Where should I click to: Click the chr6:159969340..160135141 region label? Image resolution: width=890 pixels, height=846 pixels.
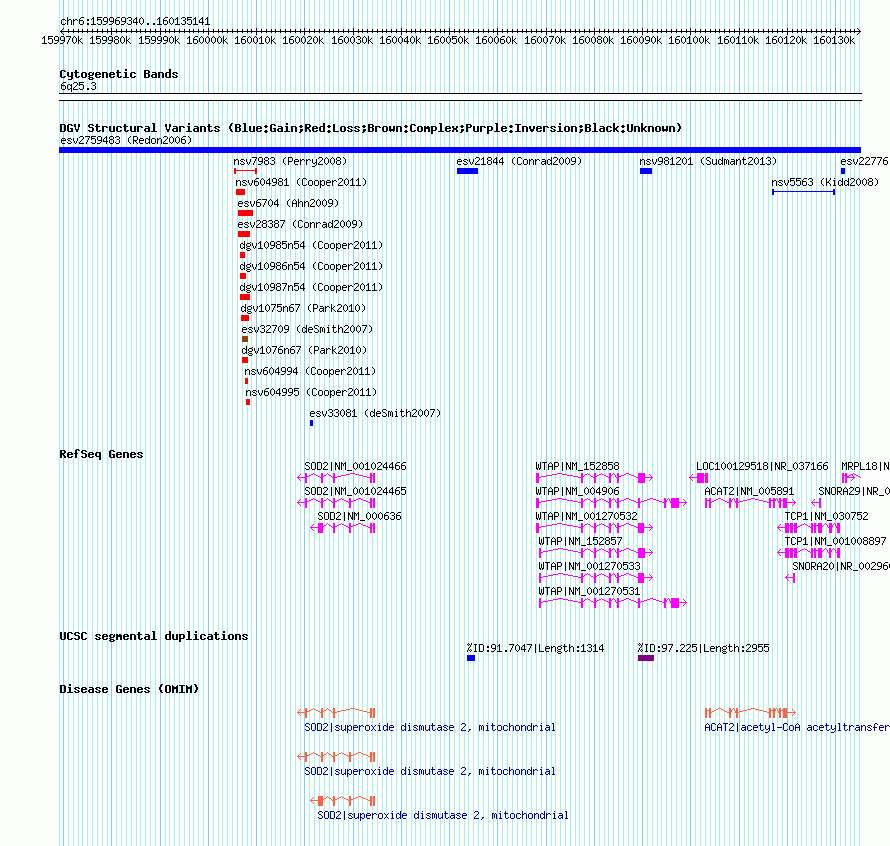coord(135,21)
